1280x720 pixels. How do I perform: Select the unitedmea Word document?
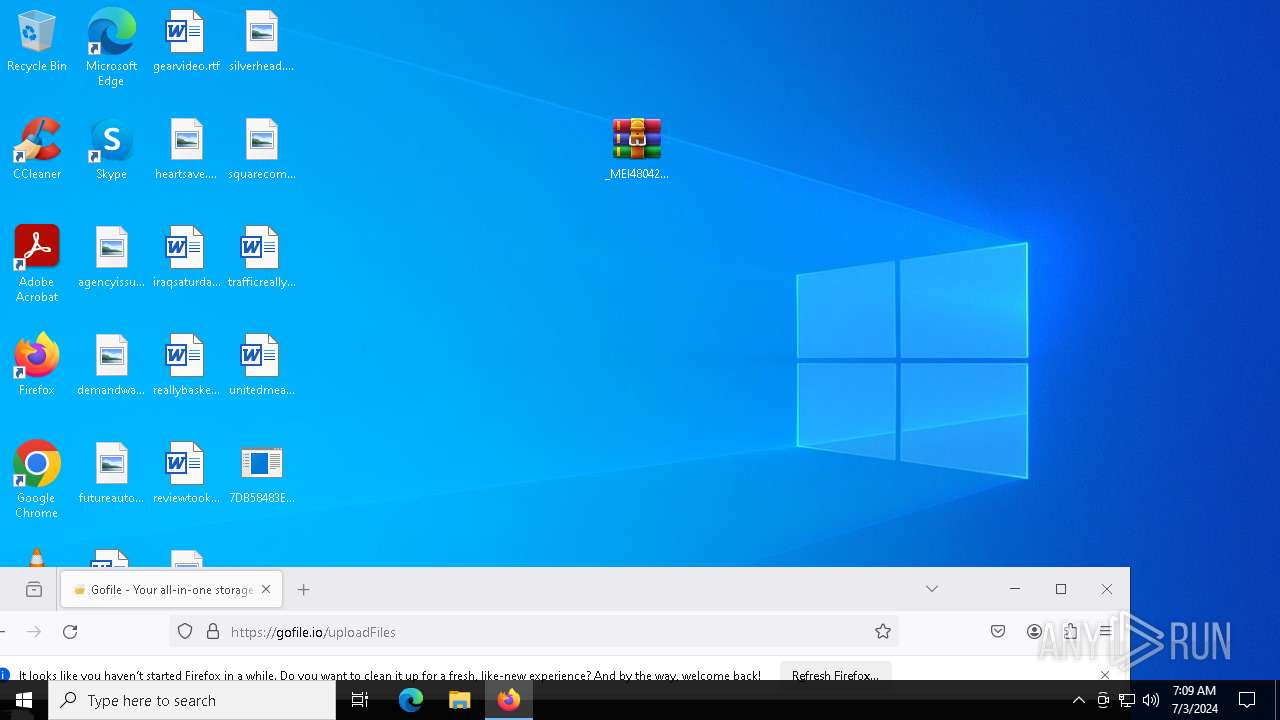tap(261, 365)
